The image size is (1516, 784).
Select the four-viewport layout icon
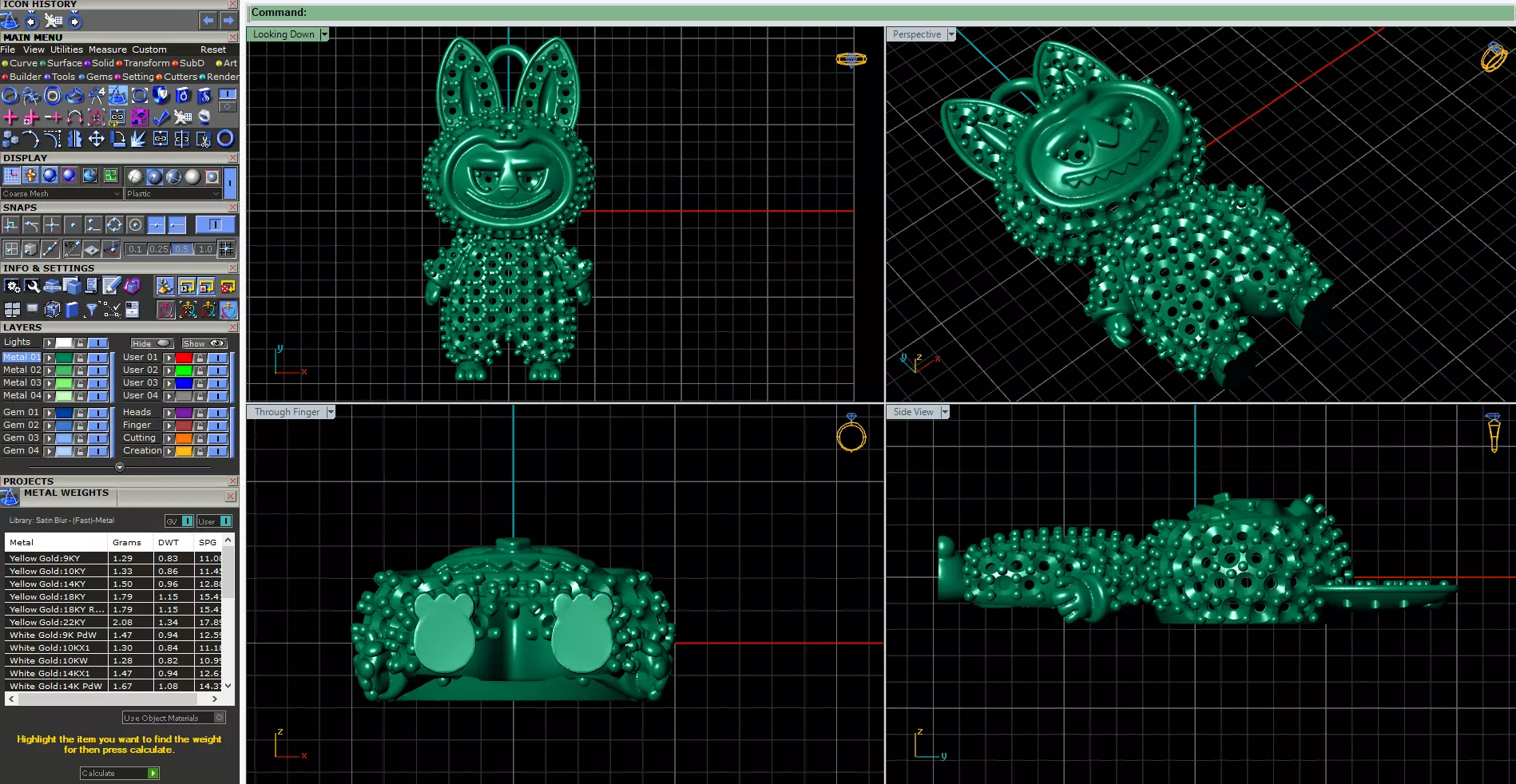12,309
